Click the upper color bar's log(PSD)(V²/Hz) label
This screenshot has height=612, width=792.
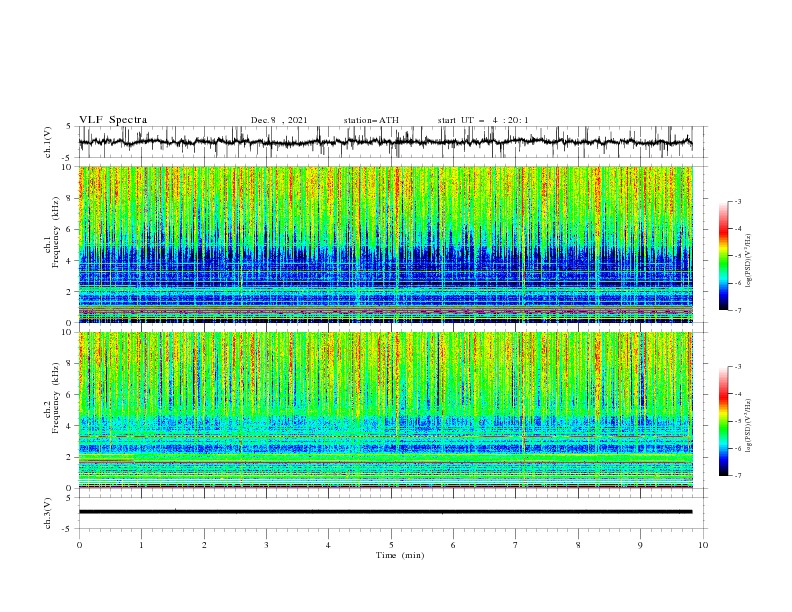click(x=749, y=261)
